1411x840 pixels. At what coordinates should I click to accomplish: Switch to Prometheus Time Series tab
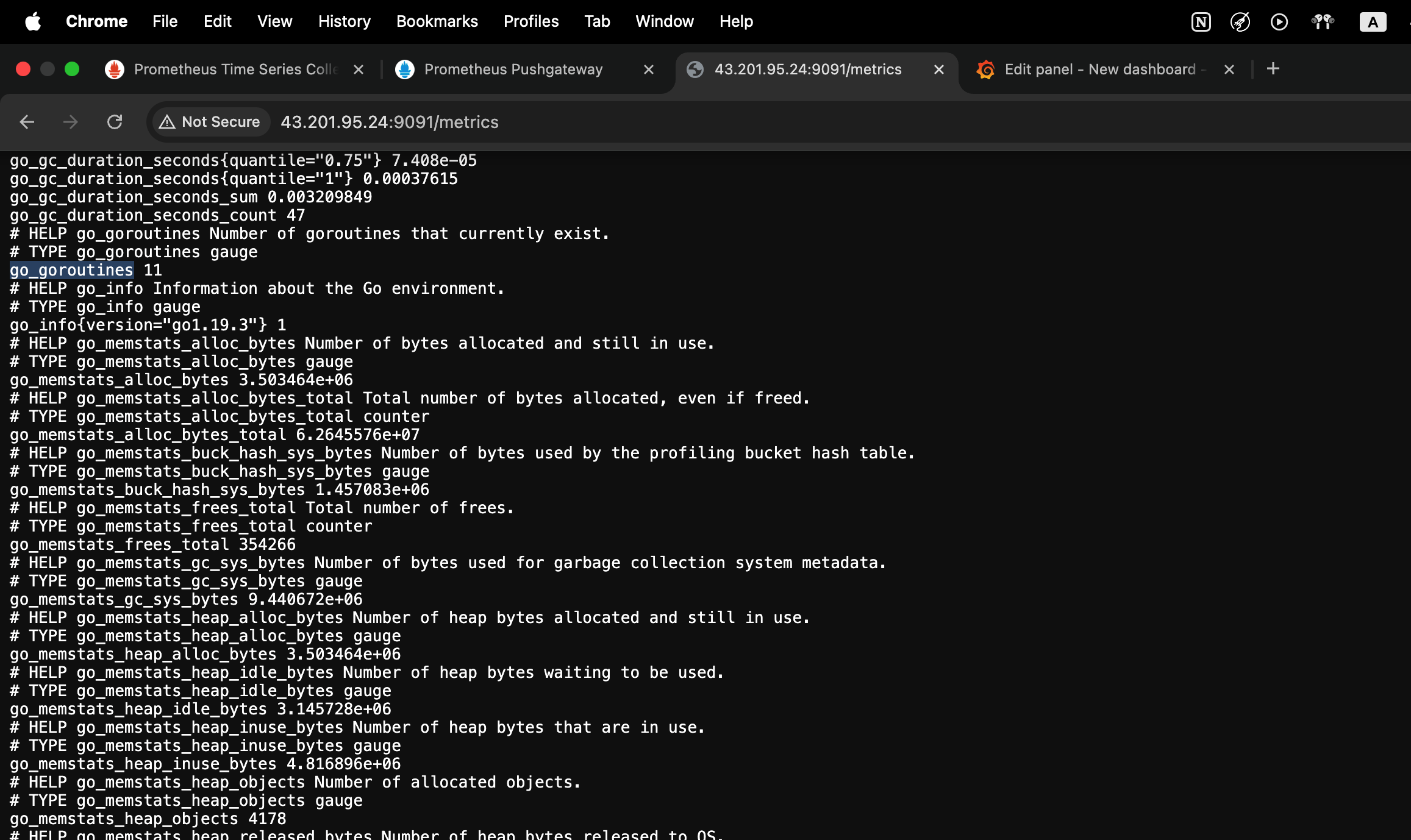(235, 69)
